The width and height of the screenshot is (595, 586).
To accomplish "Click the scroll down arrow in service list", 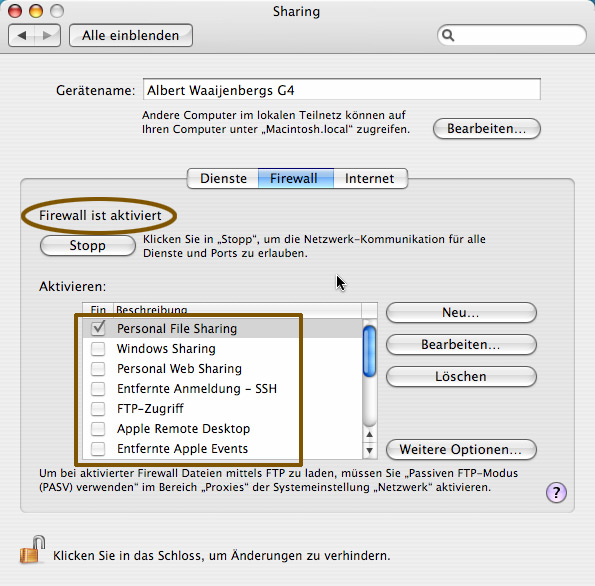I will click(369, 451).
